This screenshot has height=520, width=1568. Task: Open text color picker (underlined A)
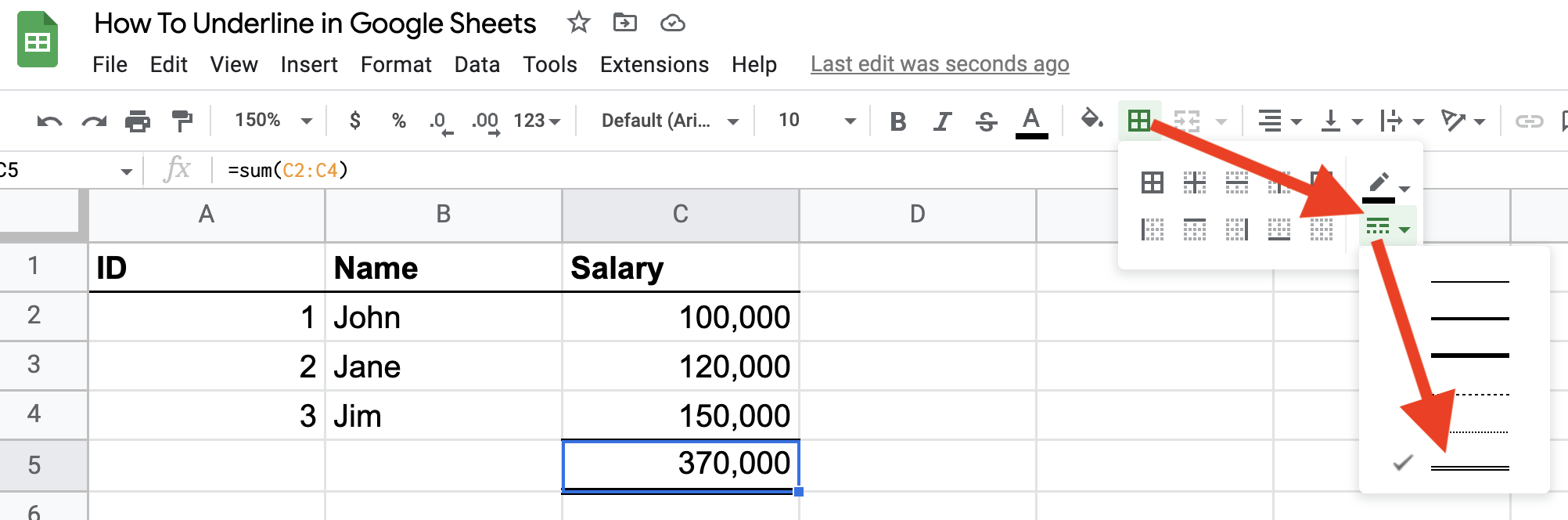pos(1031,122)
